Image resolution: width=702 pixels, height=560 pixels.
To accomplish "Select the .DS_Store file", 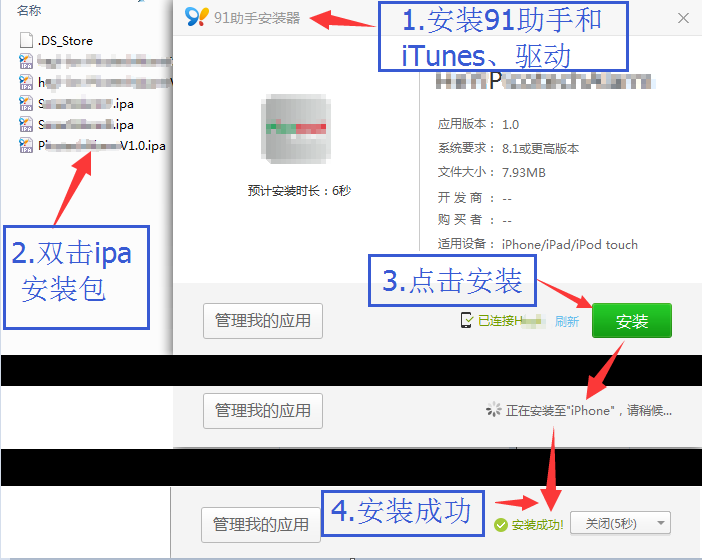I will pos(56,41).
